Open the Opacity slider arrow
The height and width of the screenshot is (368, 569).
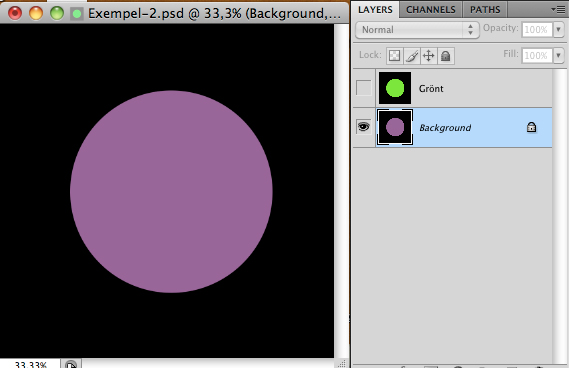(x=559, y=30)
